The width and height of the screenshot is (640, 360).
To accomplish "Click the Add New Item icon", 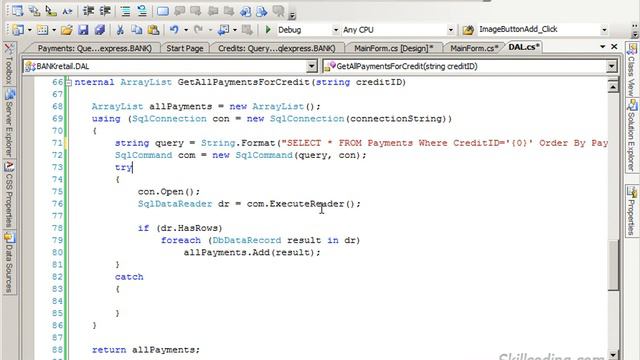I will (42, 30).
